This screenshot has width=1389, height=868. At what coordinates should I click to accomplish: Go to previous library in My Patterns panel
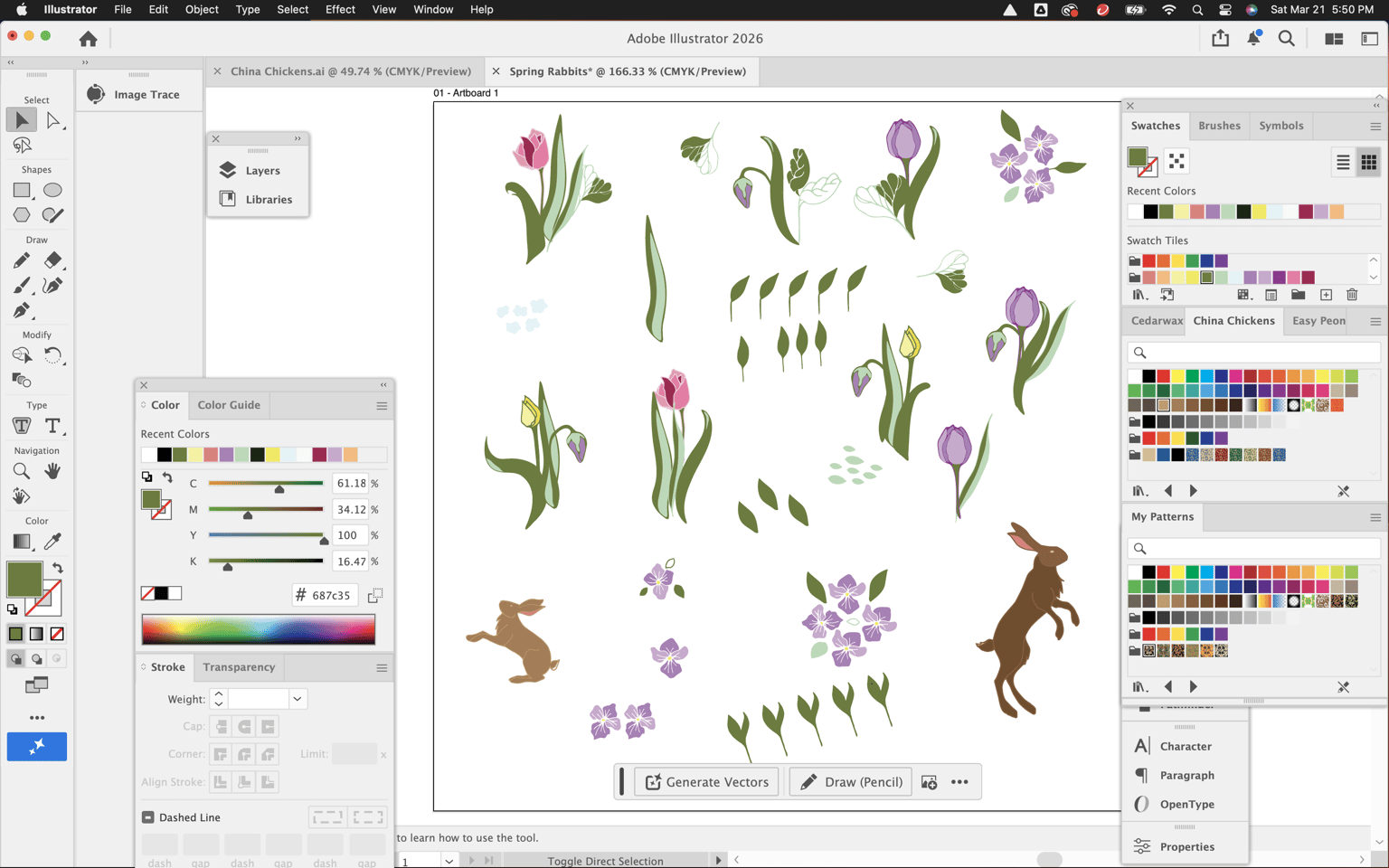tap(1168, 687)
